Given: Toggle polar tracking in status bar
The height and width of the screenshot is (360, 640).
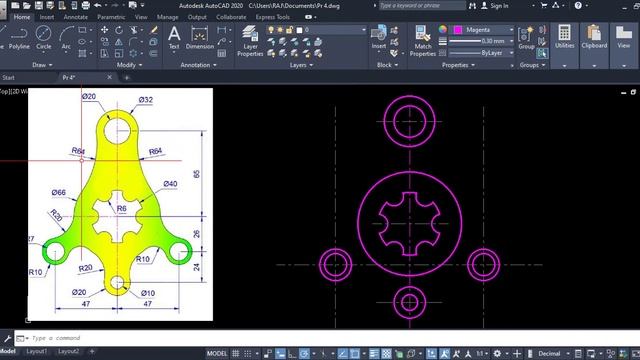Looking at the screenshot, I should [x=304, y=353].
